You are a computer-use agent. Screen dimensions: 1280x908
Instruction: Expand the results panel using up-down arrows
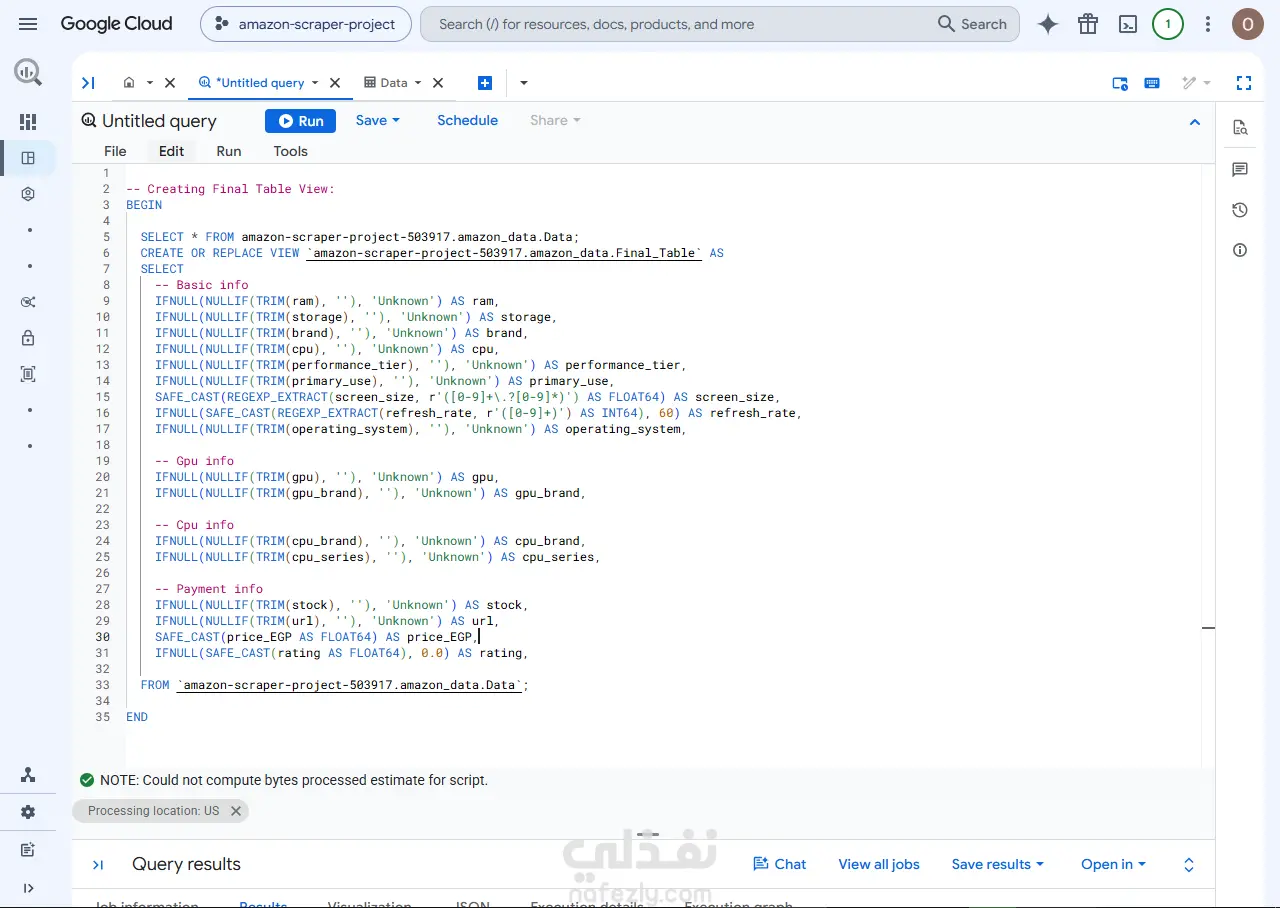[1189, 865]
